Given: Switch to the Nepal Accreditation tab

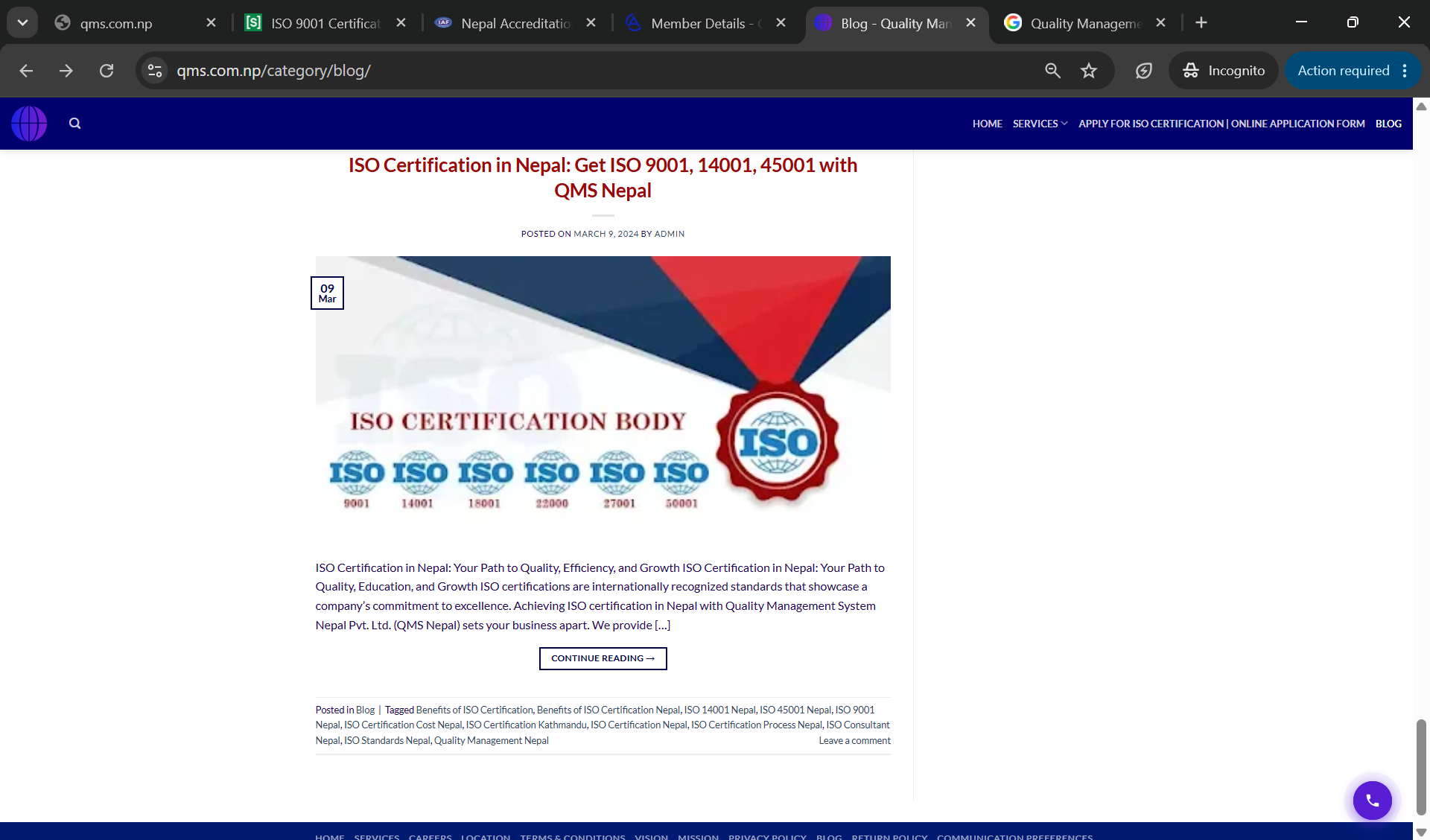Looking at the screenshot, I should click(x=515, y=23).
